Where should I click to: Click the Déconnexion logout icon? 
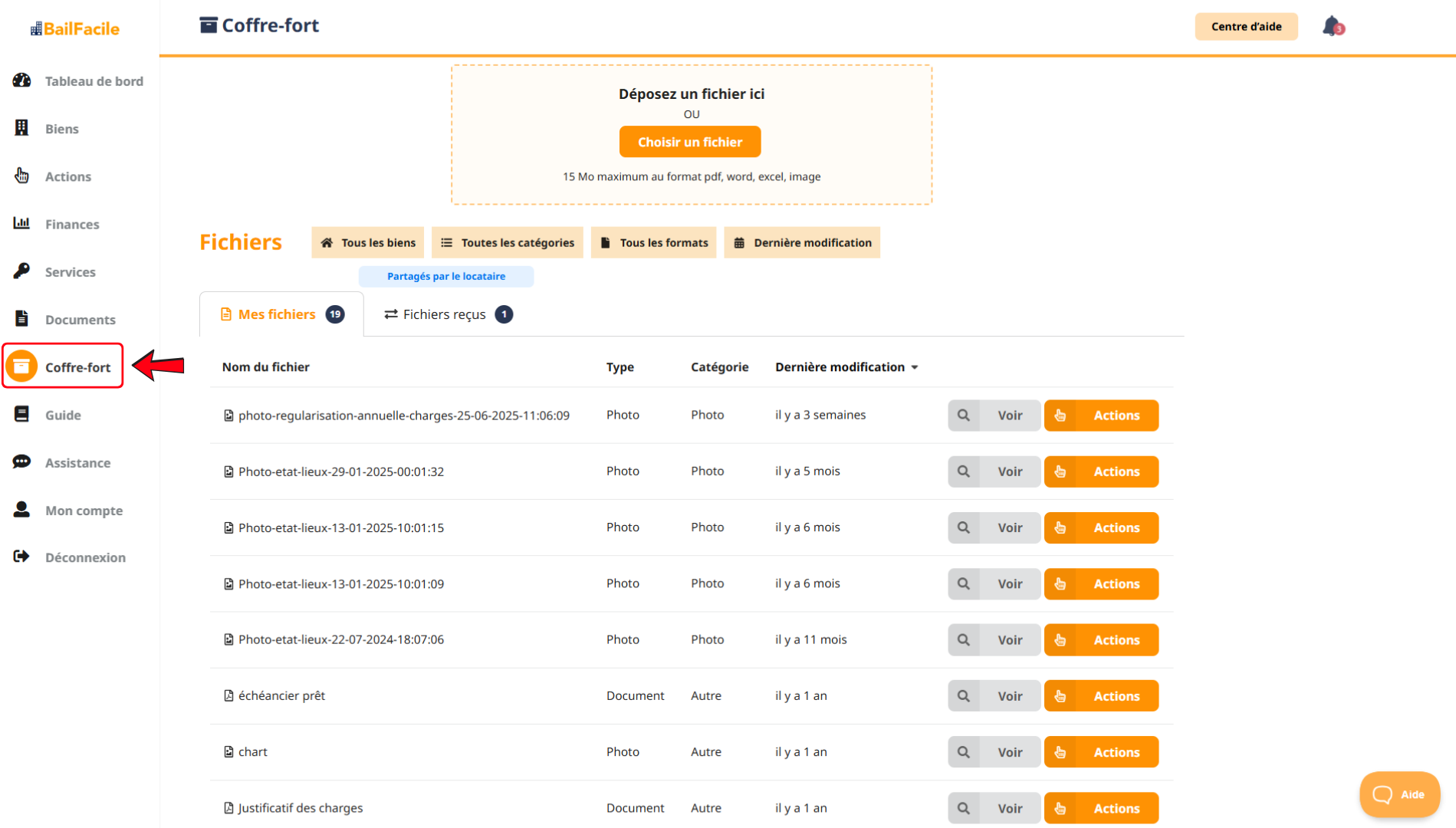(21, 557)
